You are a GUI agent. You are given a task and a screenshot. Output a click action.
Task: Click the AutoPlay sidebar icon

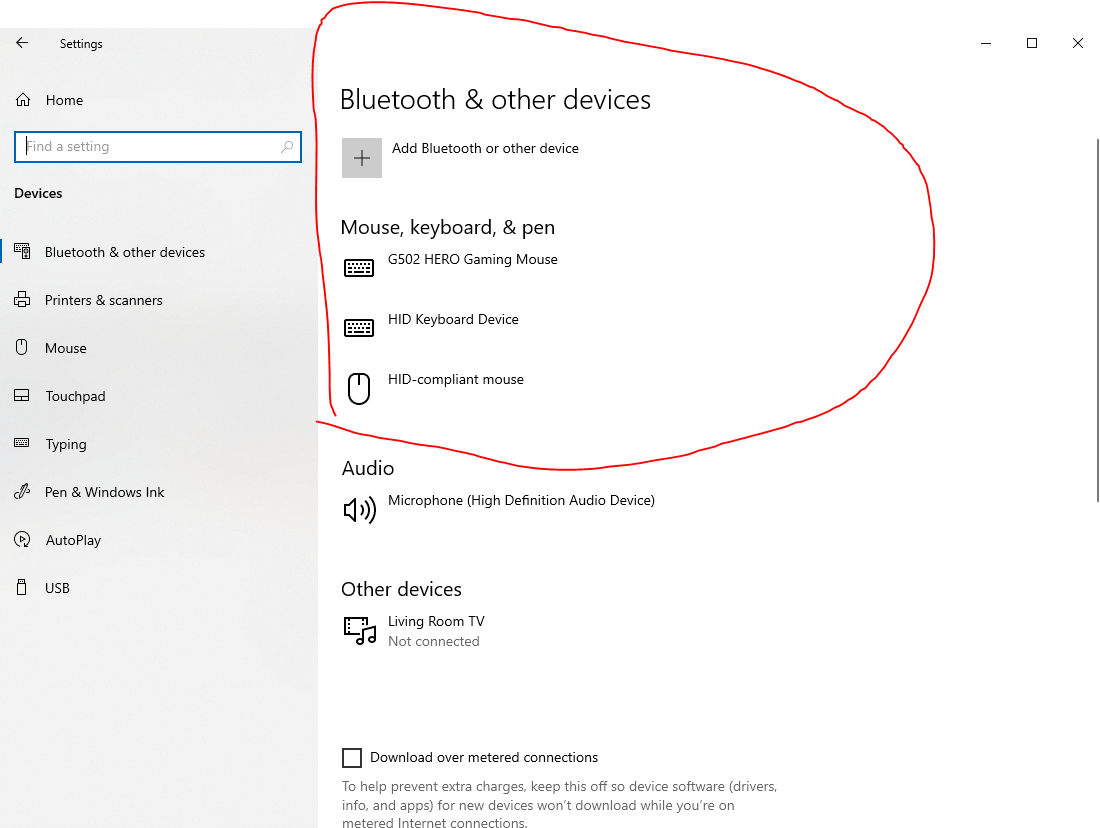pos(22,540)
